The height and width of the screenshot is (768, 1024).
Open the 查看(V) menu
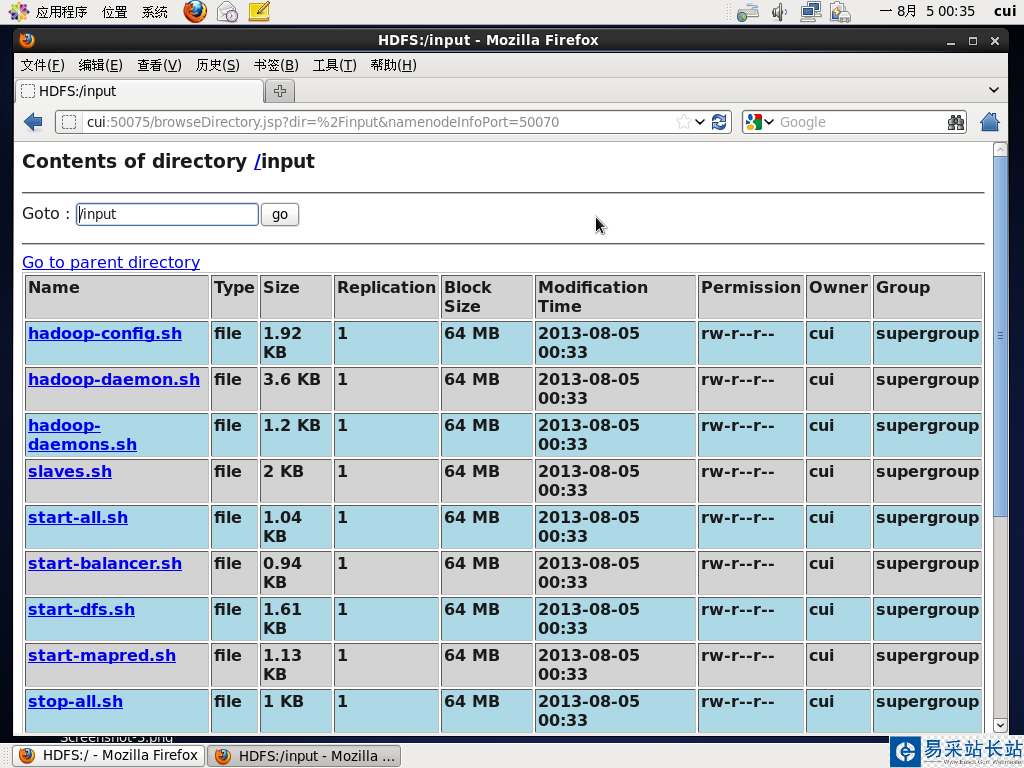[159, 65]
